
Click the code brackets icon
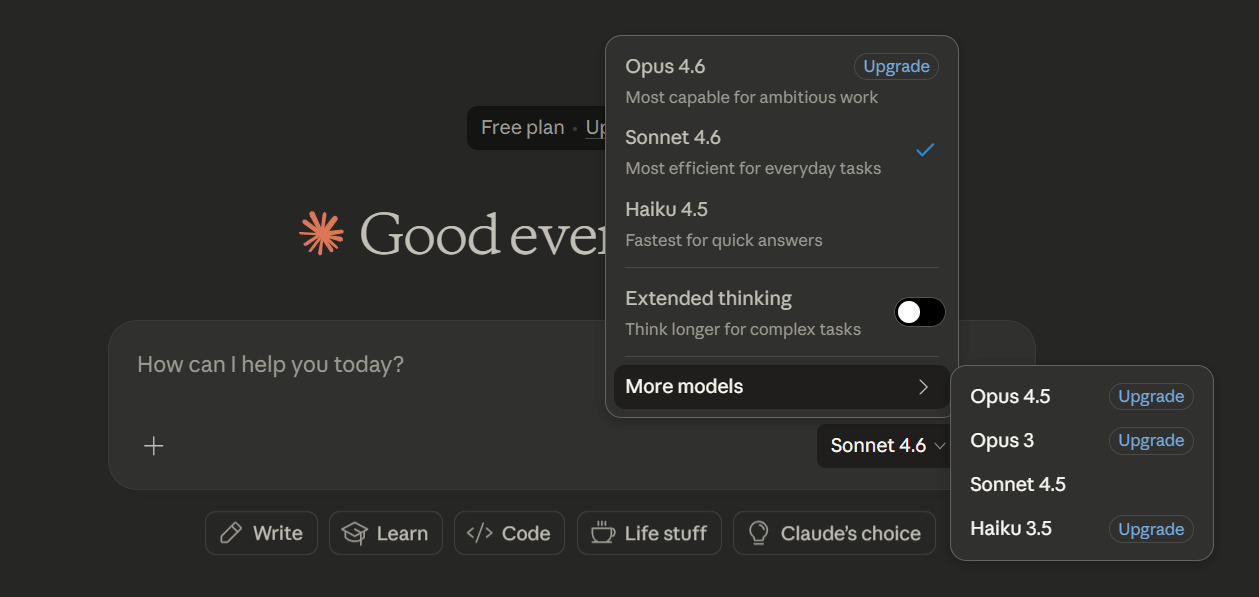(x=480, y=533)
